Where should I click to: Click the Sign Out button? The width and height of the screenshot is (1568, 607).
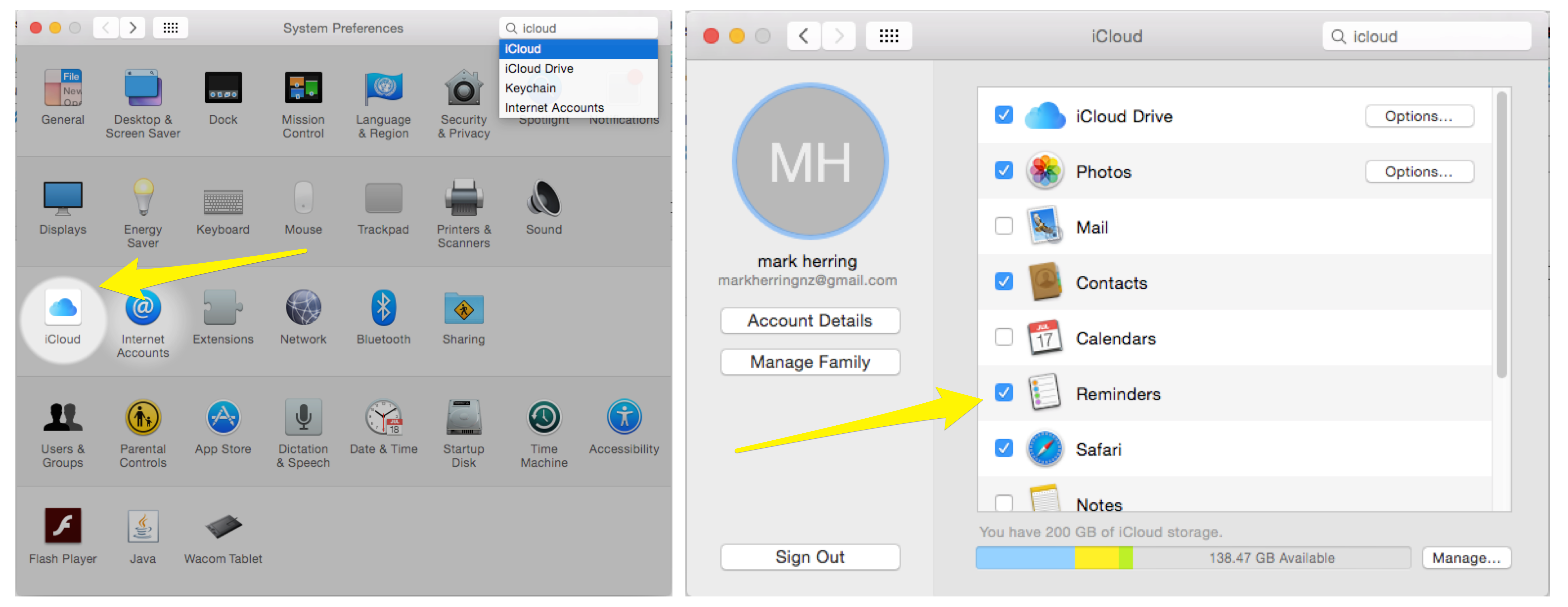(x=810, y=557)
